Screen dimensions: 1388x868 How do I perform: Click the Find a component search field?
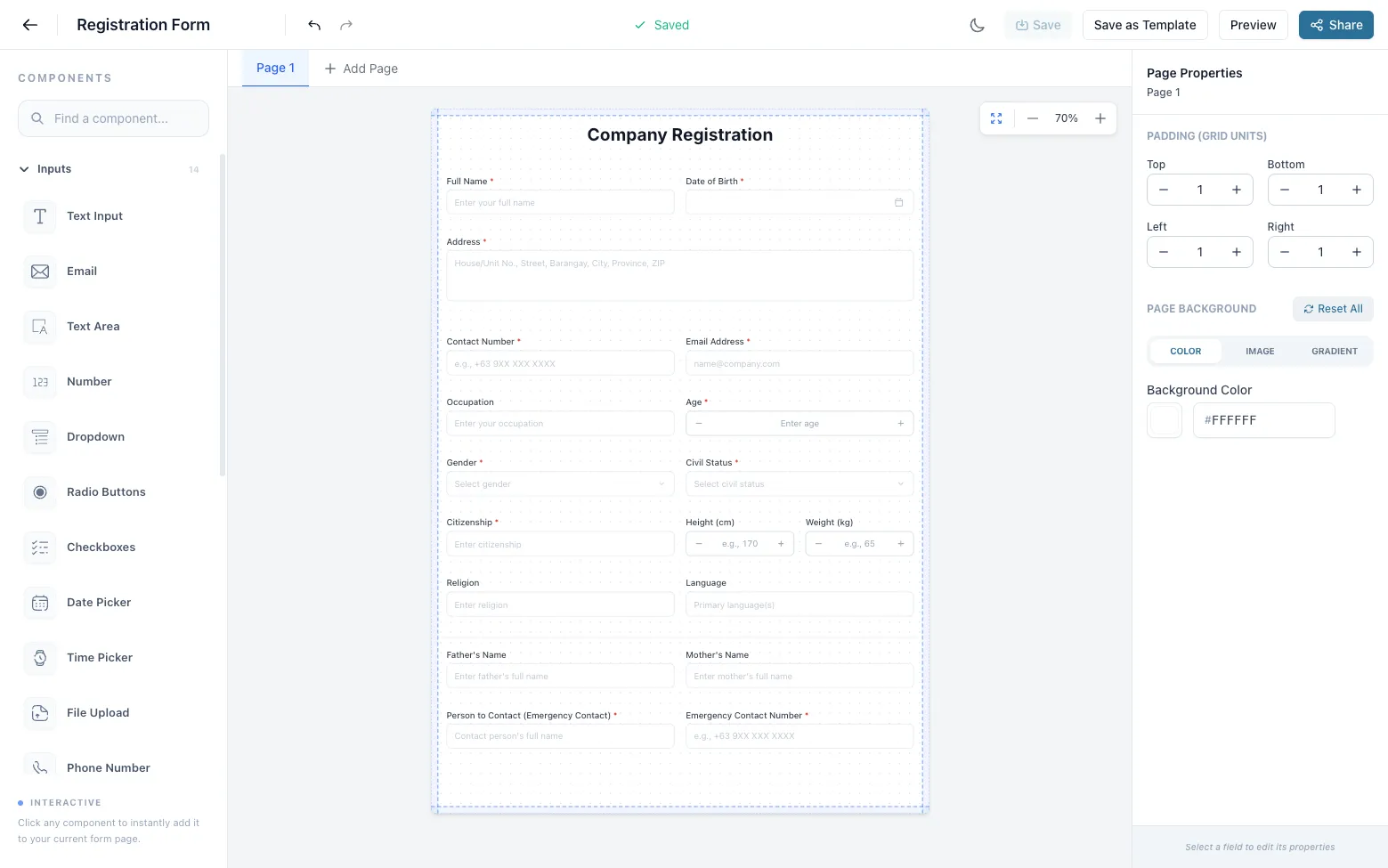(x=113, y=118)
